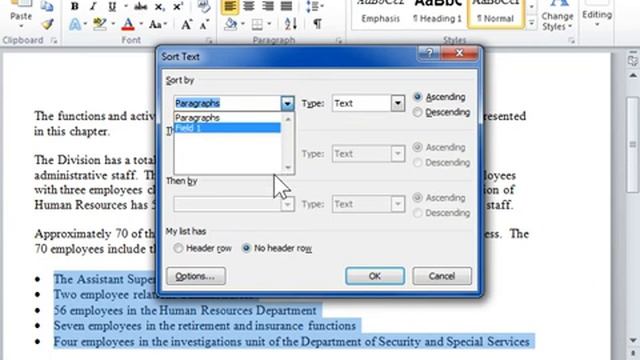Click the Borders icon
The height and width of the screenshot is (360, 640).
point(257,24)
